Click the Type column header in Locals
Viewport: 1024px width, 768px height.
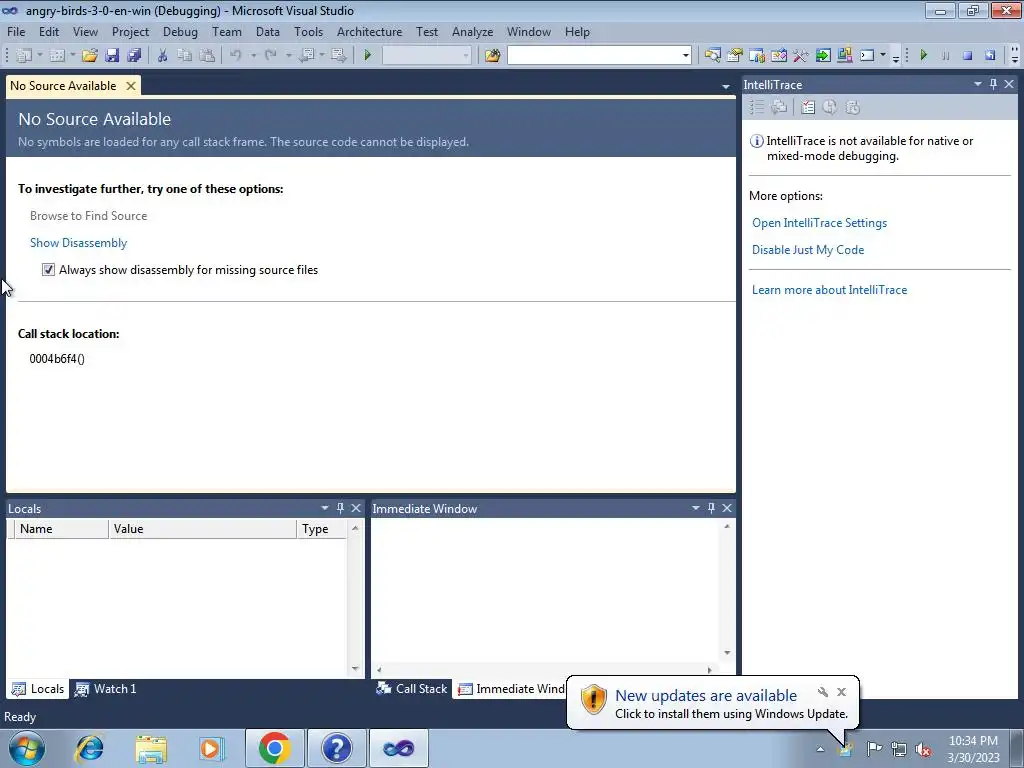(322, 528)
